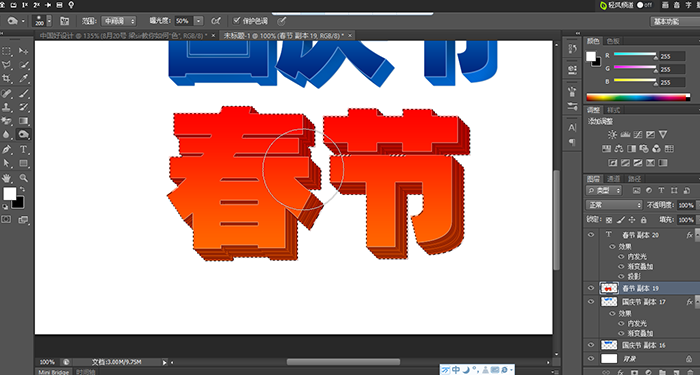Screen dimensions: 700x375
Task: Click the lock all layer icon
Action: pos(643,220)
